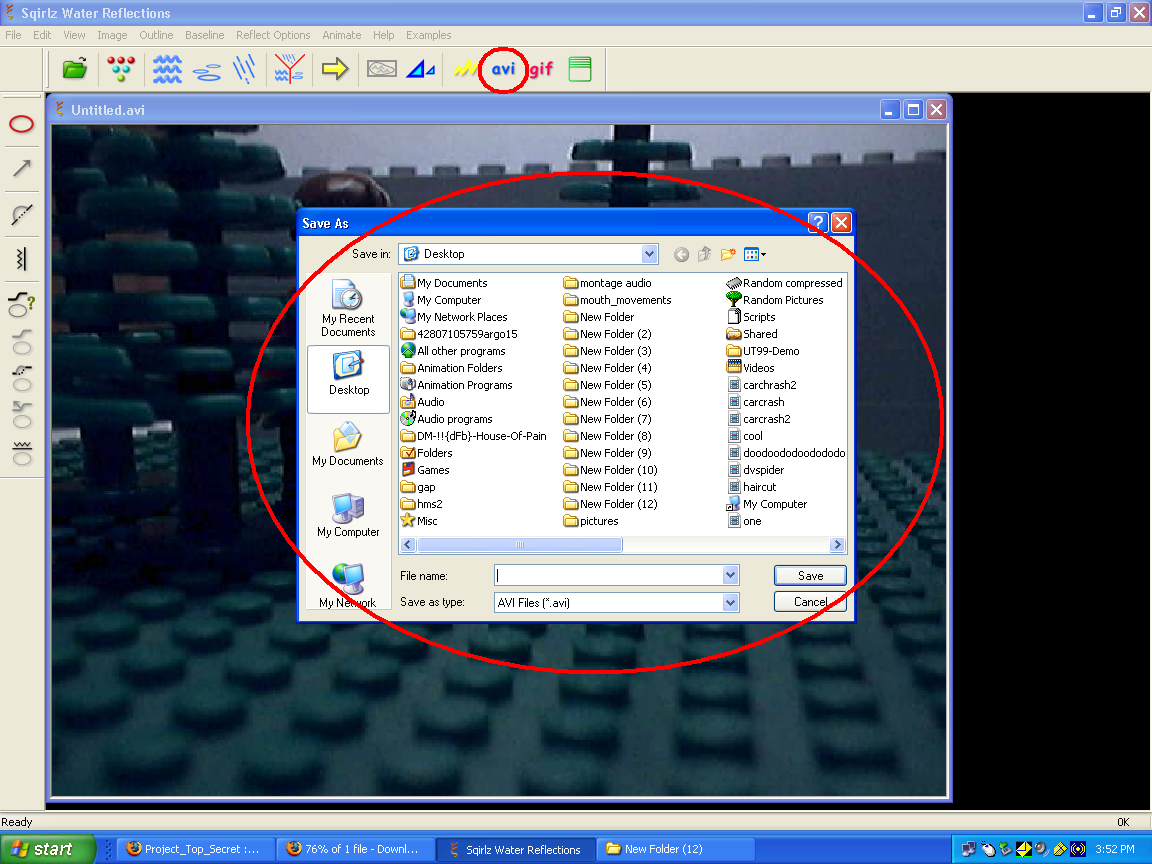The image size is (1152, 864).
Task: Select the dashed curve tool in left sidebar
Action: click(x=22, y=214)
